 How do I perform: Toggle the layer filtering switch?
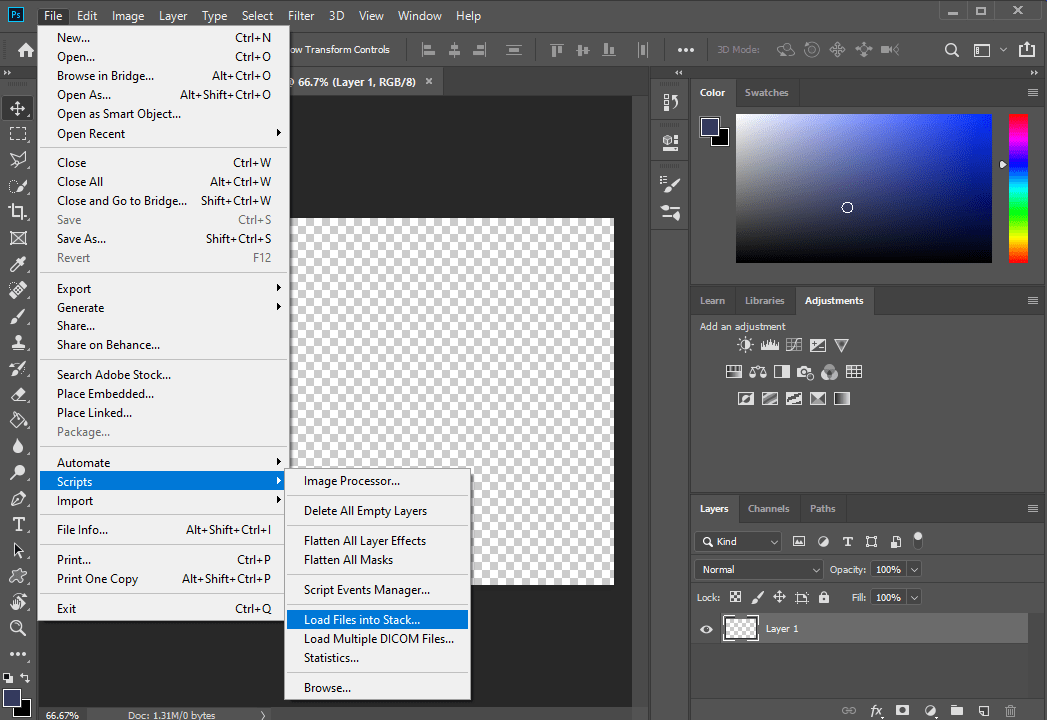918,540
